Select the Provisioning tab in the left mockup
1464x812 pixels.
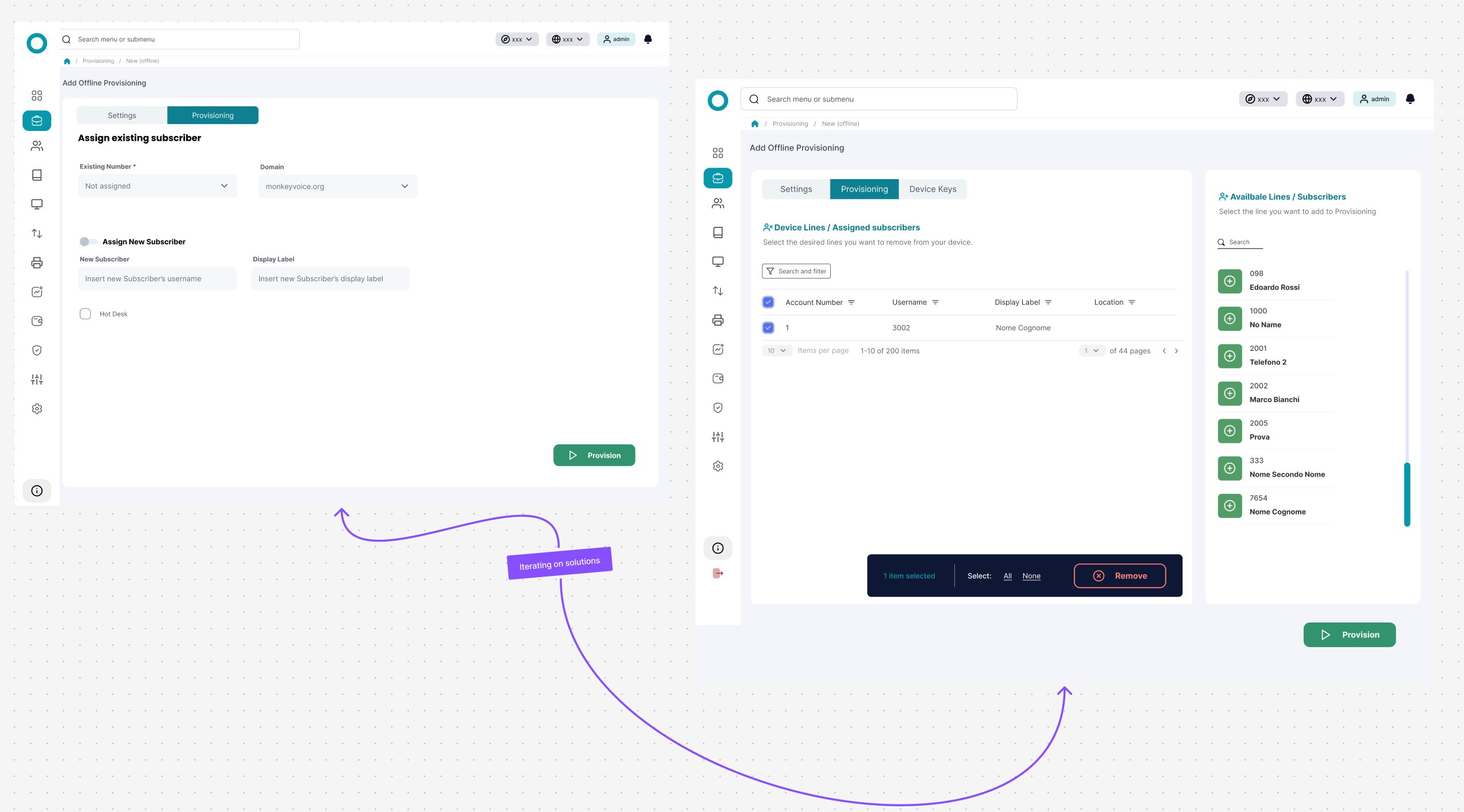(213, 115)
